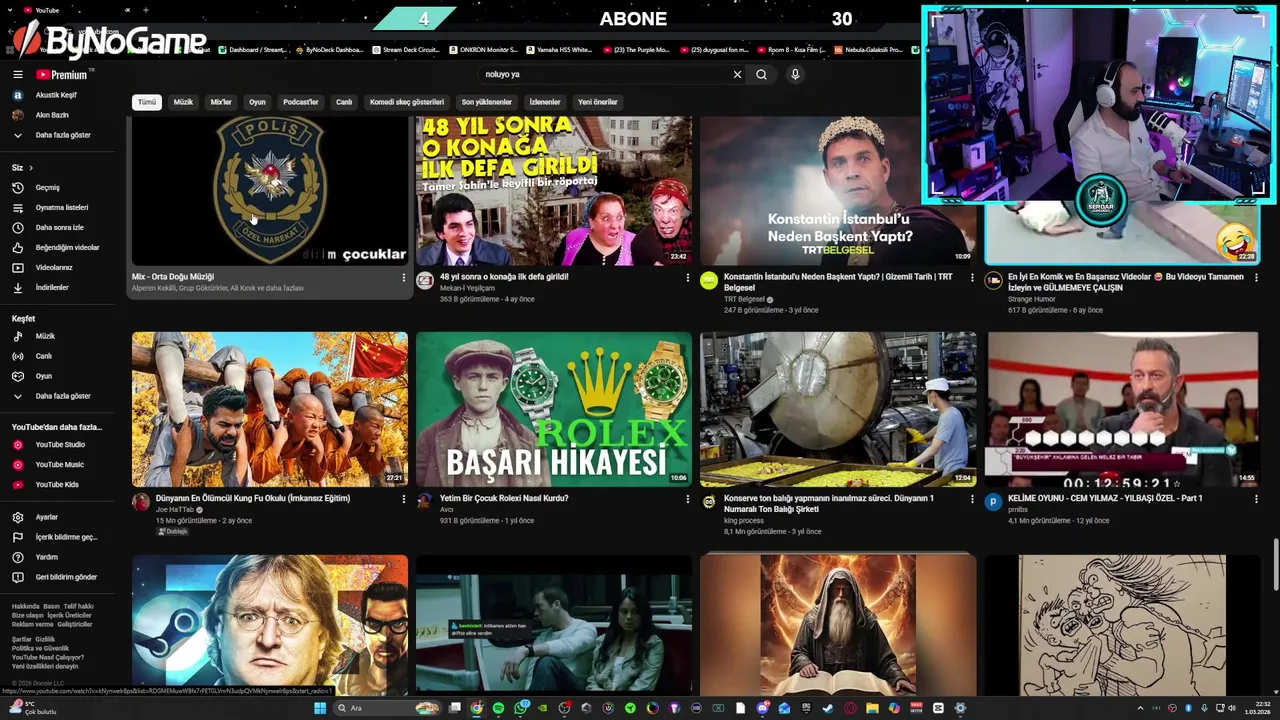The height and width of the screenshot is (720, 1280).
Task: Select the Mix'ler filter chip
Action: click(x=221, y=102)
